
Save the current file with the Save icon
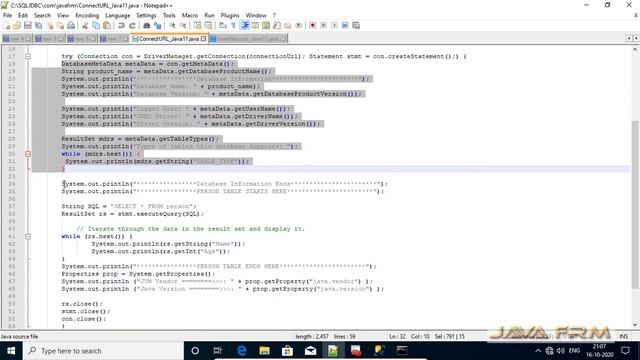[x=28, y=25]
